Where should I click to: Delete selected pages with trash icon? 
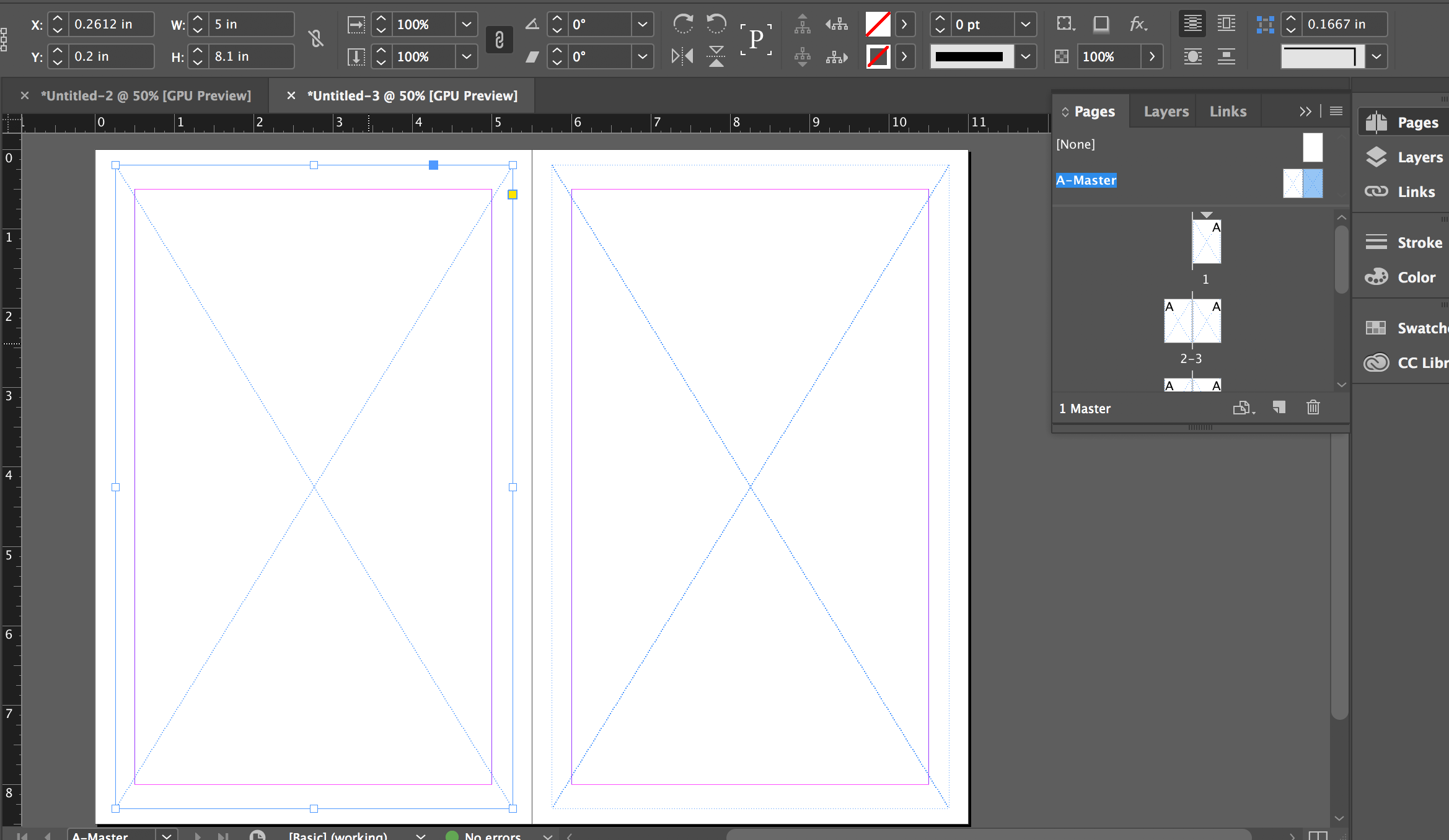tap(1313, 408)
